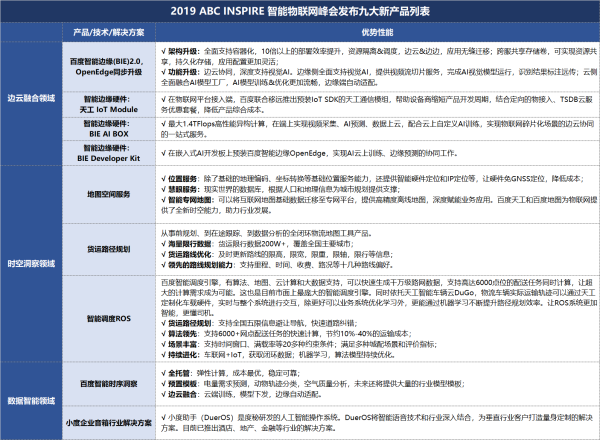The height and width of the screenshot is (440, 600).
Task: Click the checkmark beside 海量限行数据
Action: (163, 242)
